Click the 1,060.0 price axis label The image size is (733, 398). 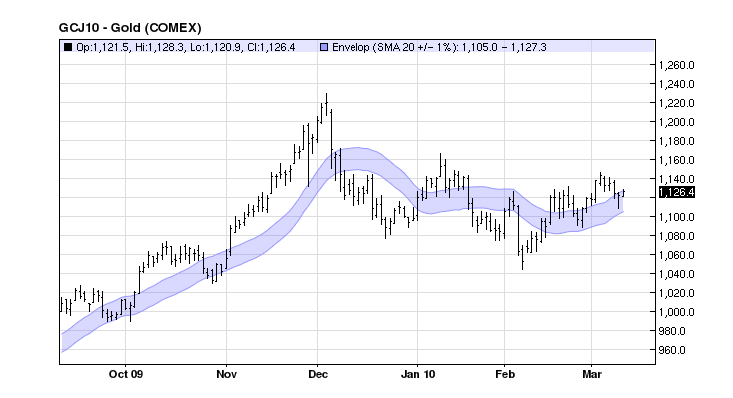click(676, 255)
